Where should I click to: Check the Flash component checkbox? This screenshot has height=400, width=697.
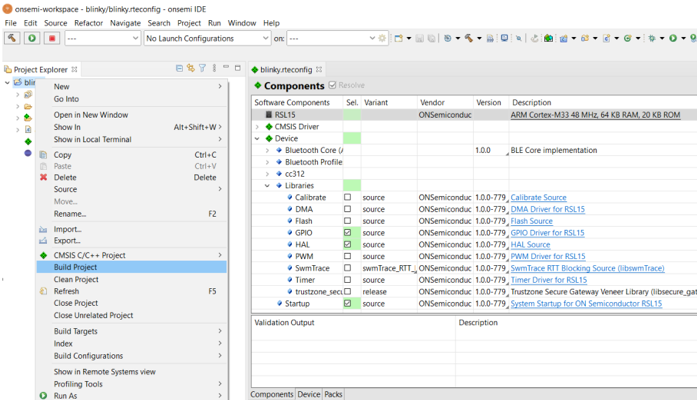pyautogui.click(x=348, y=220)
